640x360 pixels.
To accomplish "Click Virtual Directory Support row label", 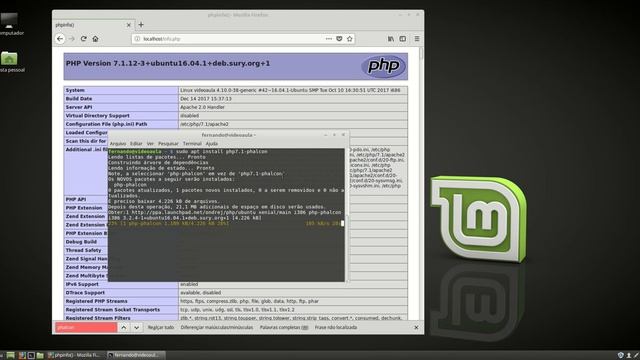I will [98, 116].
